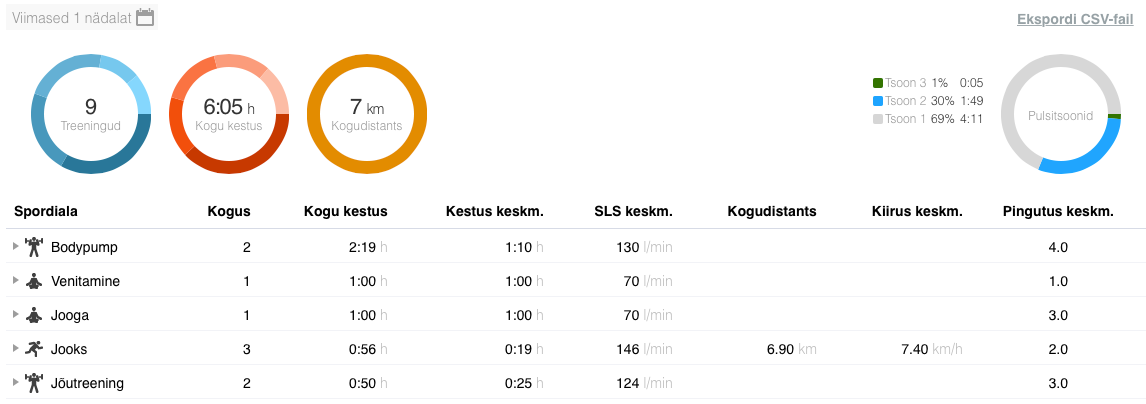Click the Tsoon 3 green legend swatch

pos(878,83)
